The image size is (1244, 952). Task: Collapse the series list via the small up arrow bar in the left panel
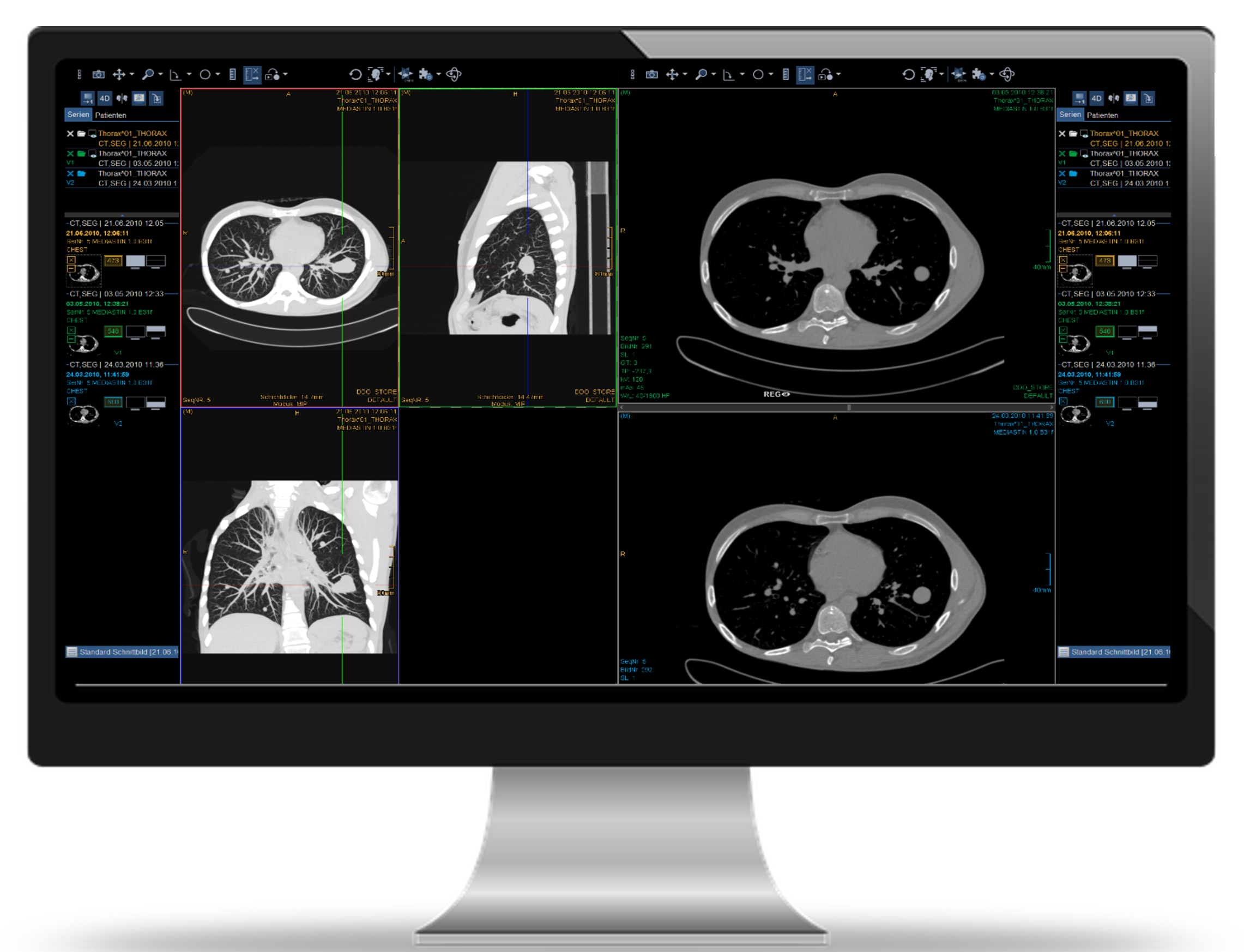pos(122,215)
